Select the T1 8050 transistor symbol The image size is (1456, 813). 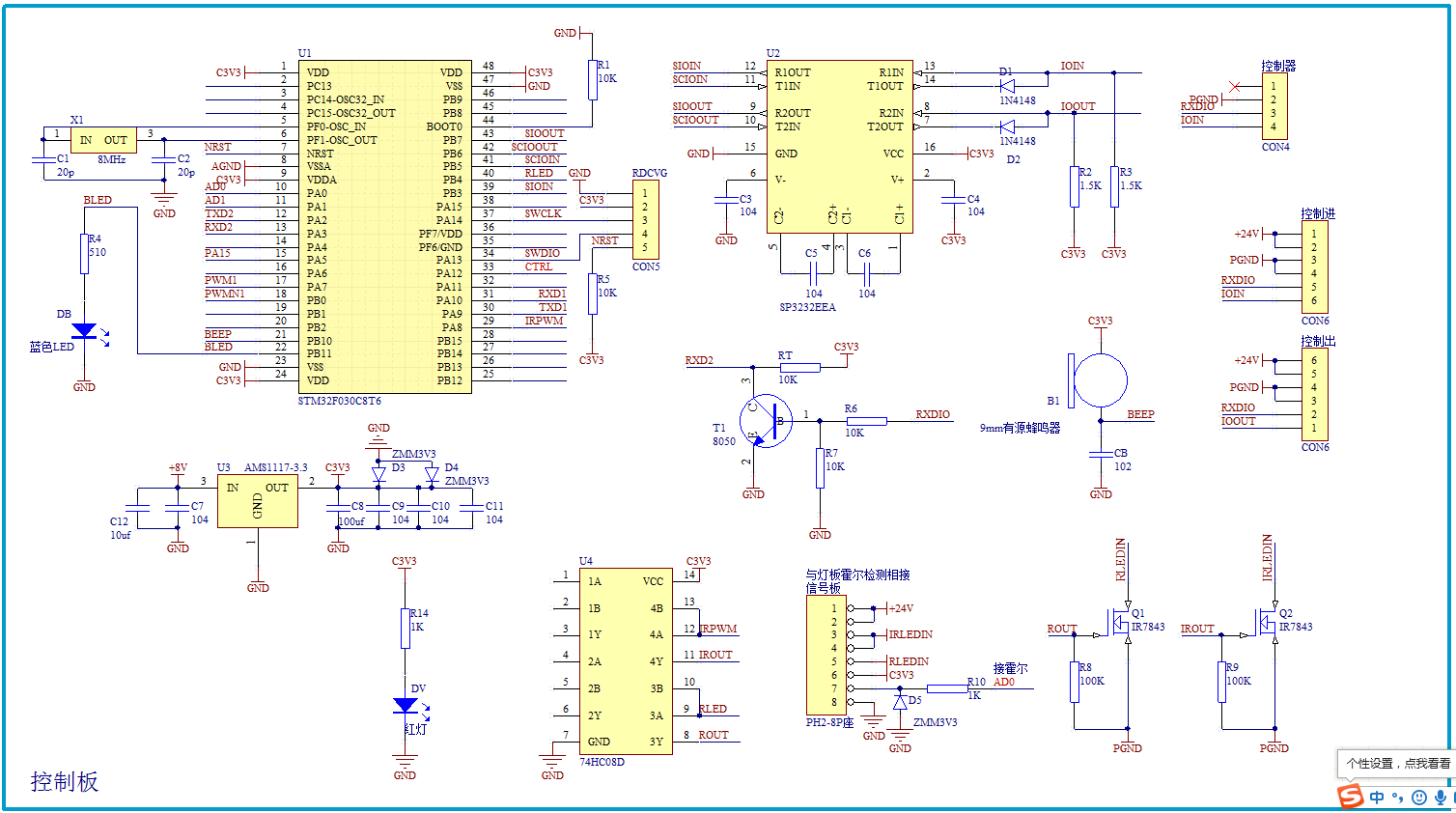point(766,420)
